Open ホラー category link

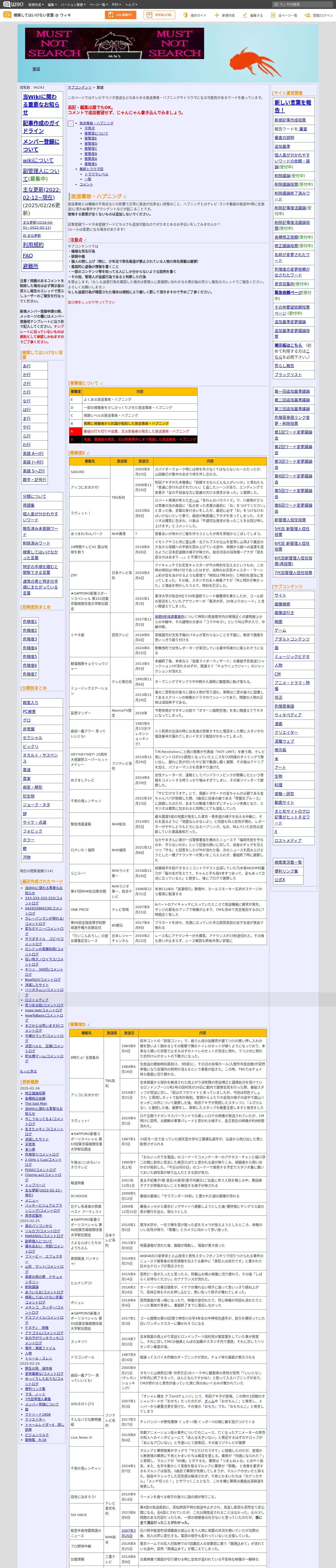coord(29,840)
